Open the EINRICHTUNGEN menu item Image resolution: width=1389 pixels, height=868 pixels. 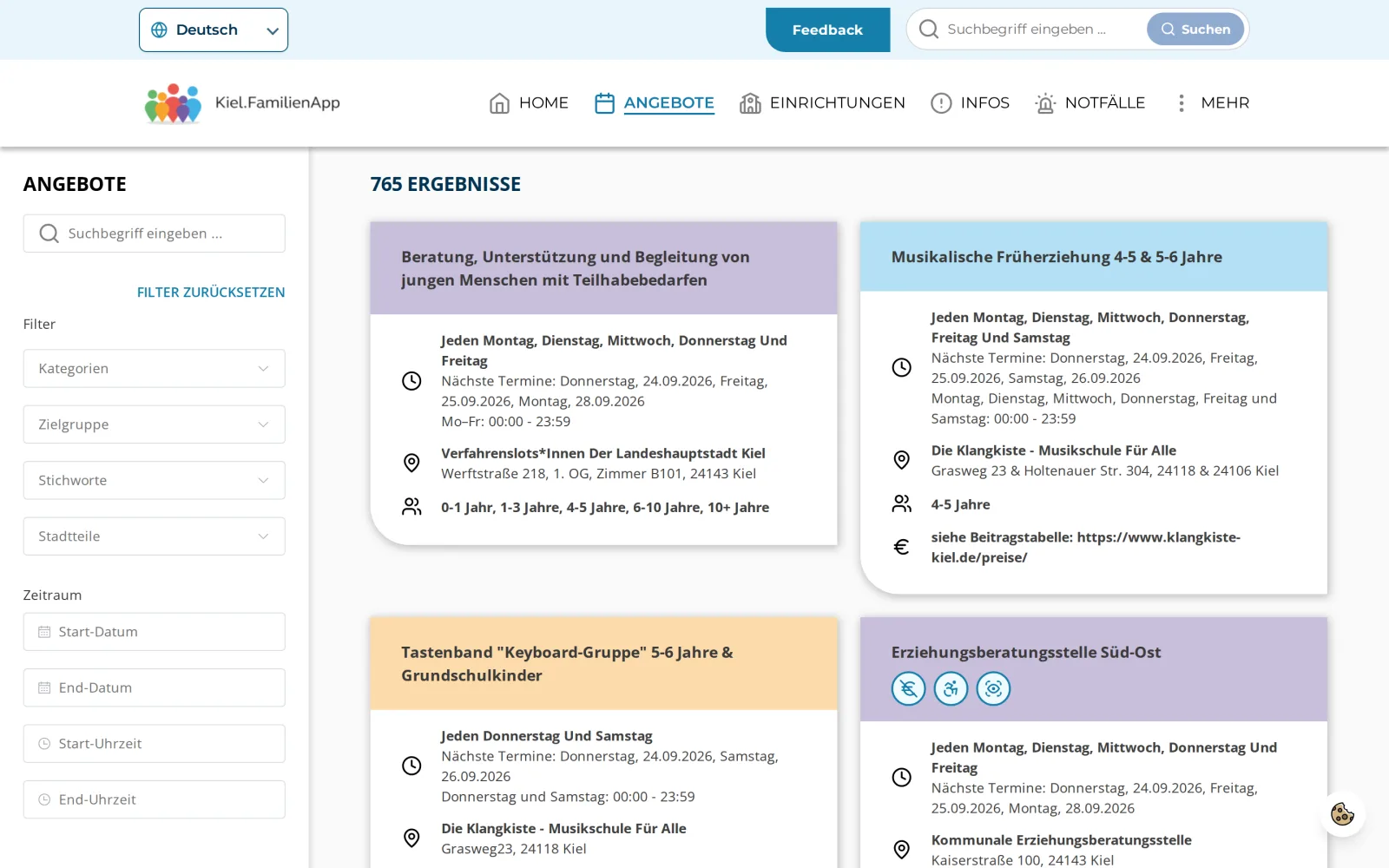pyautogui.click(x=822, y=103)
